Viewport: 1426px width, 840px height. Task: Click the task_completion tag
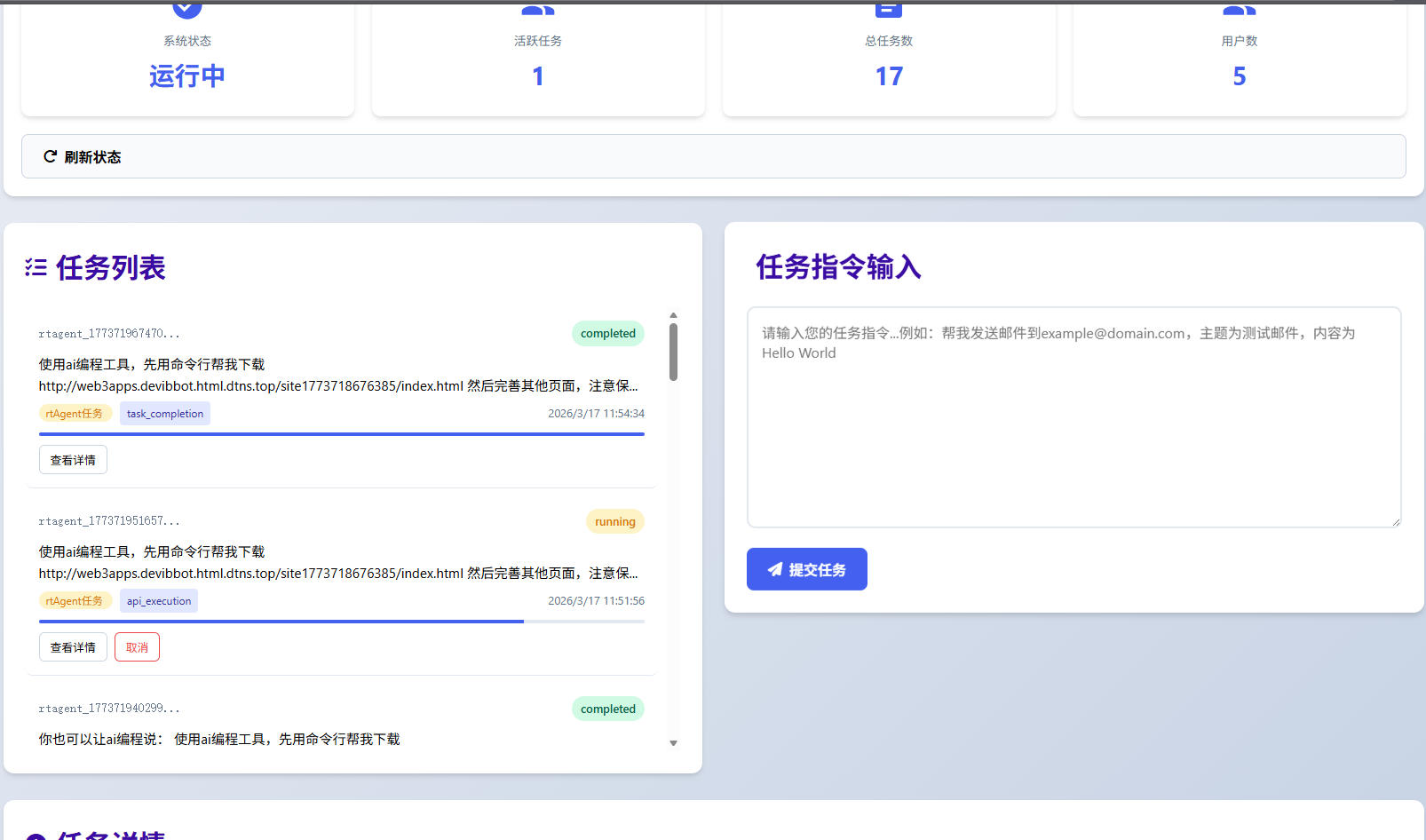click(x=164, y=413)
